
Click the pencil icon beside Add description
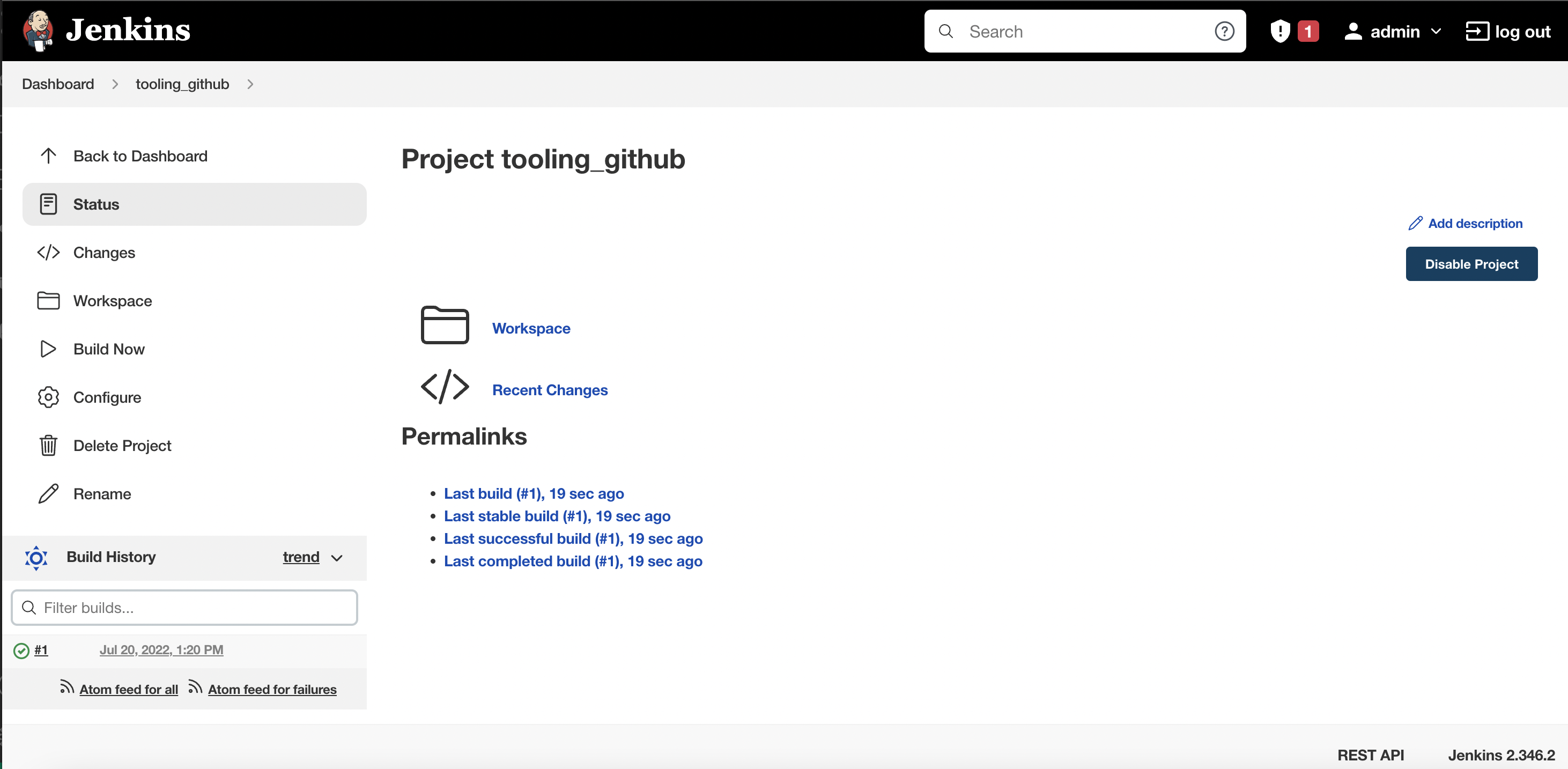tap(1415, 224)
